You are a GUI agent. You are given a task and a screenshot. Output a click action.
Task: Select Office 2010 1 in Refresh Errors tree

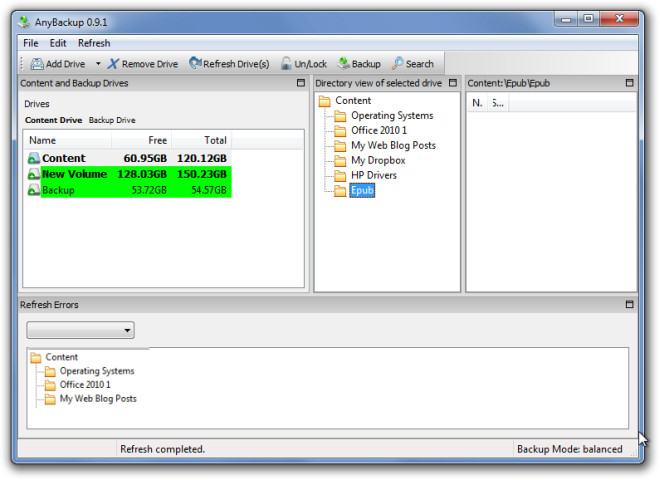click(85, 385)
